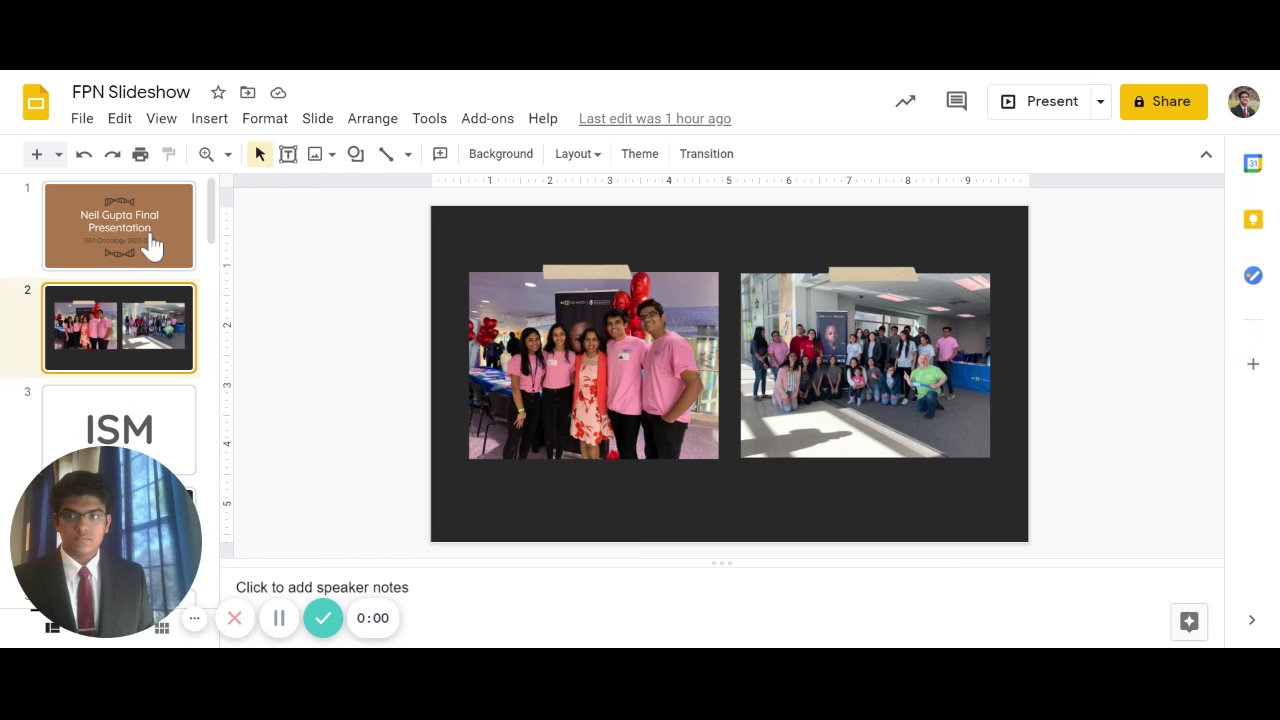Open the Layout dropdown

click(577, 154)
